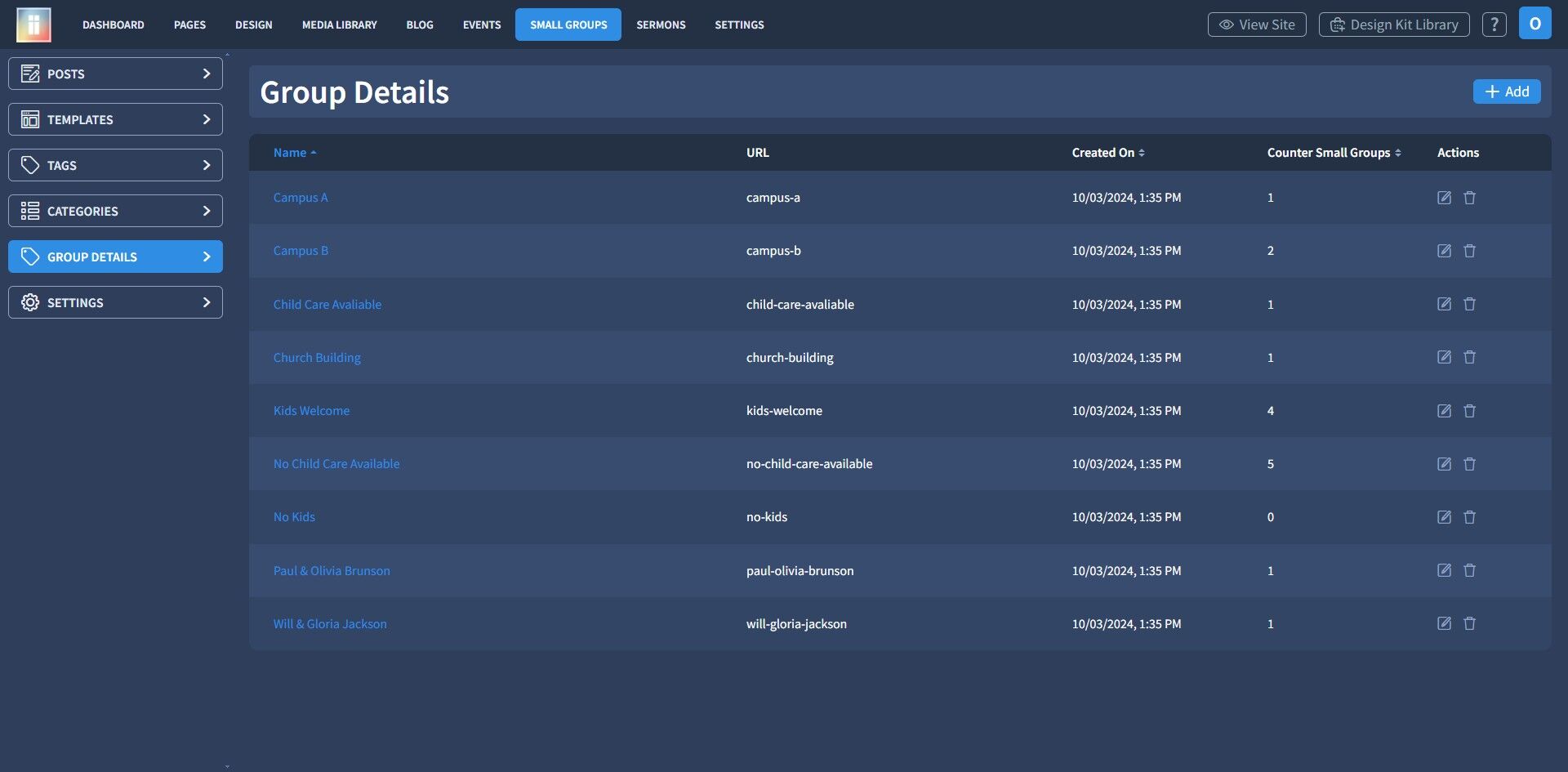Go to the Media Library tab
The width and height of the screenshot is (1568, 772).
(x=339, y=25)
